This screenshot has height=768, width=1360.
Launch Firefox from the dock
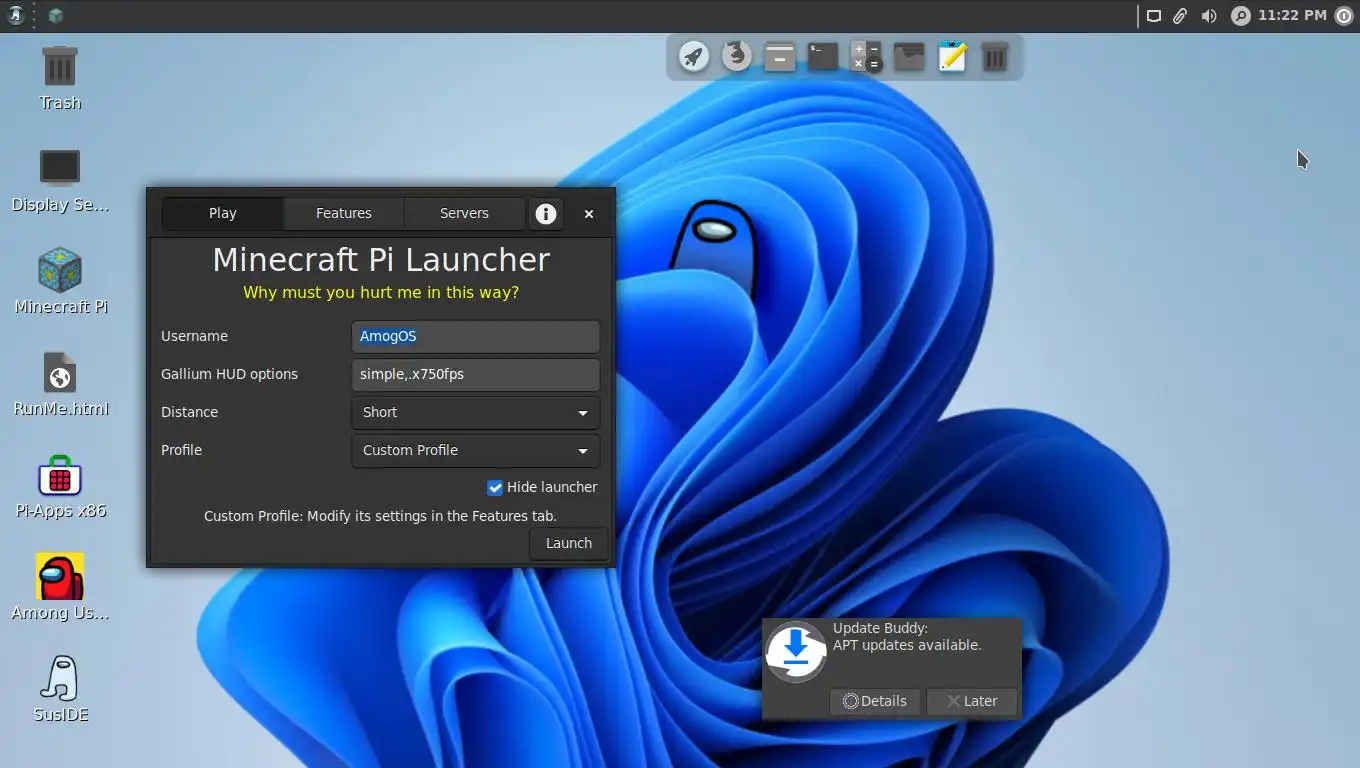point(737,56)
